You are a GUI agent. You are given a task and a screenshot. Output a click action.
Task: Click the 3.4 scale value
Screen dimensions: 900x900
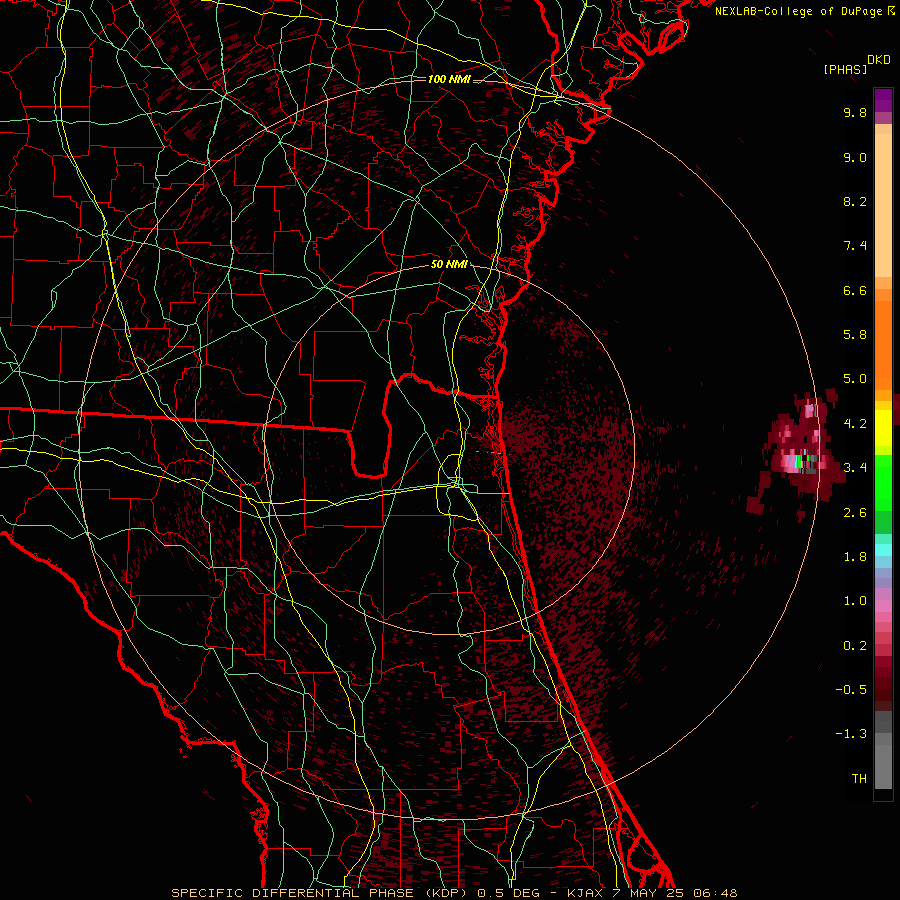[x=855, y=468]
